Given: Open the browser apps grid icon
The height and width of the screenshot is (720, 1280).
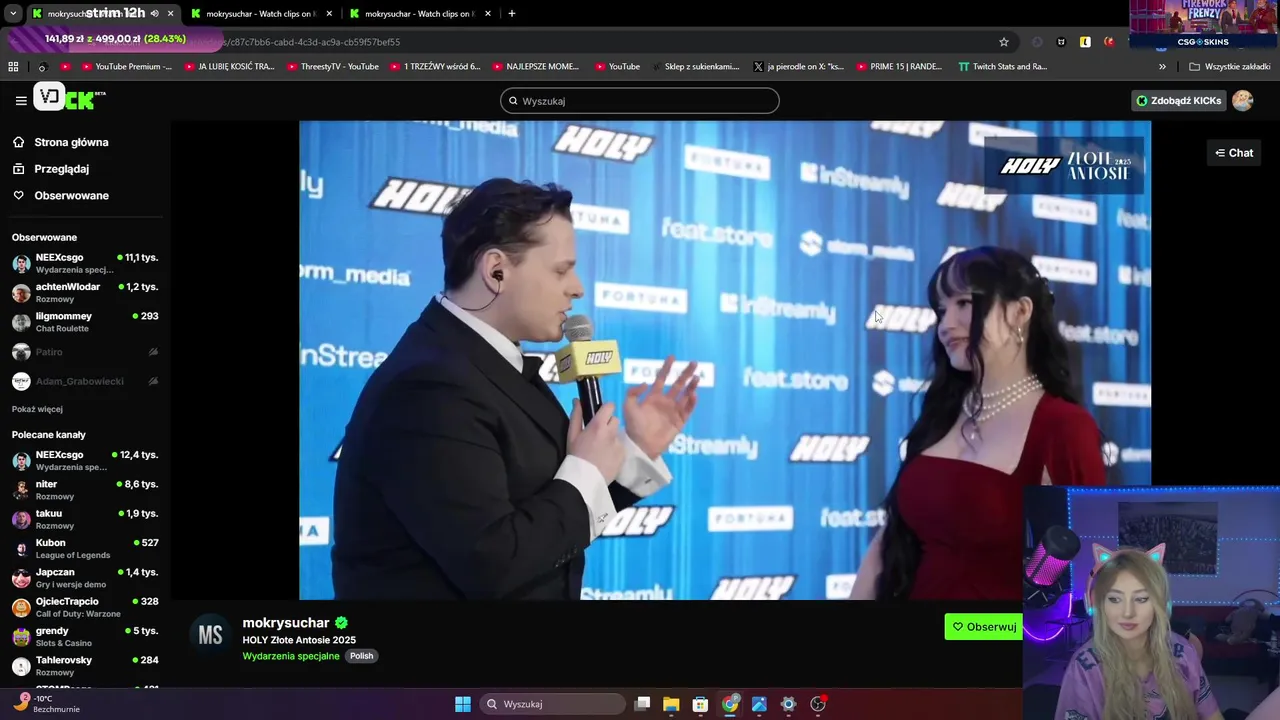Looking at the screenshot, I should point(13,67).
